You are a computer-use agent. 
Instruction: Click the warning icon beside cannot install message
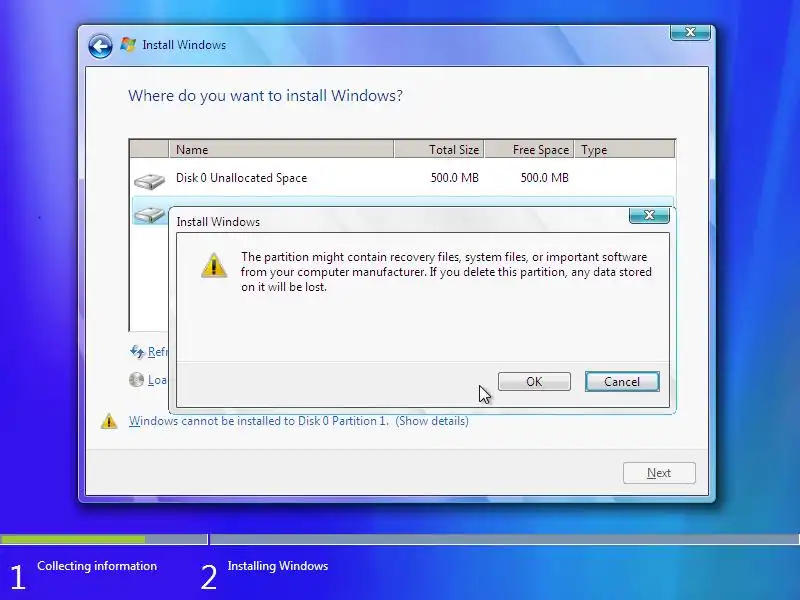point(109,421)
